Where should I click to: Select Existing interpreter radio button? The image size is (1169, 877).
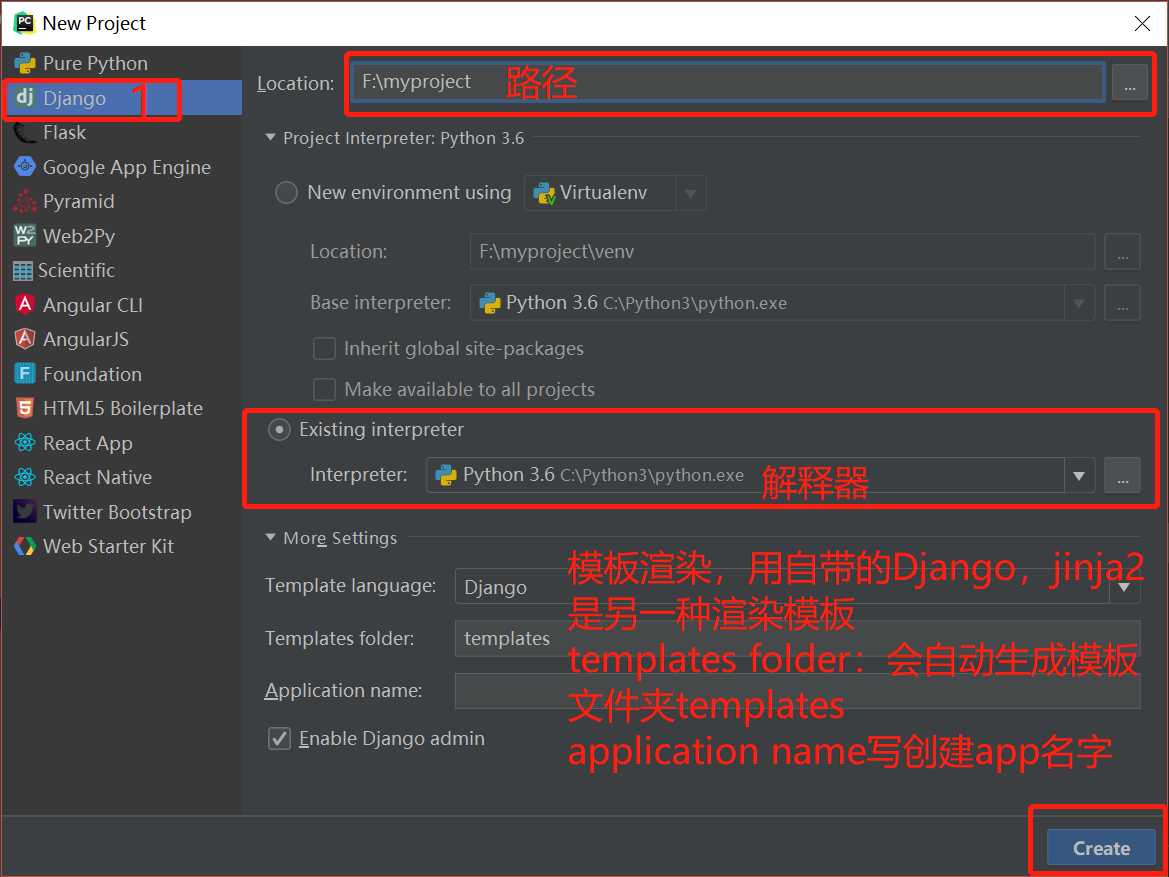click(x=279, y=430)
